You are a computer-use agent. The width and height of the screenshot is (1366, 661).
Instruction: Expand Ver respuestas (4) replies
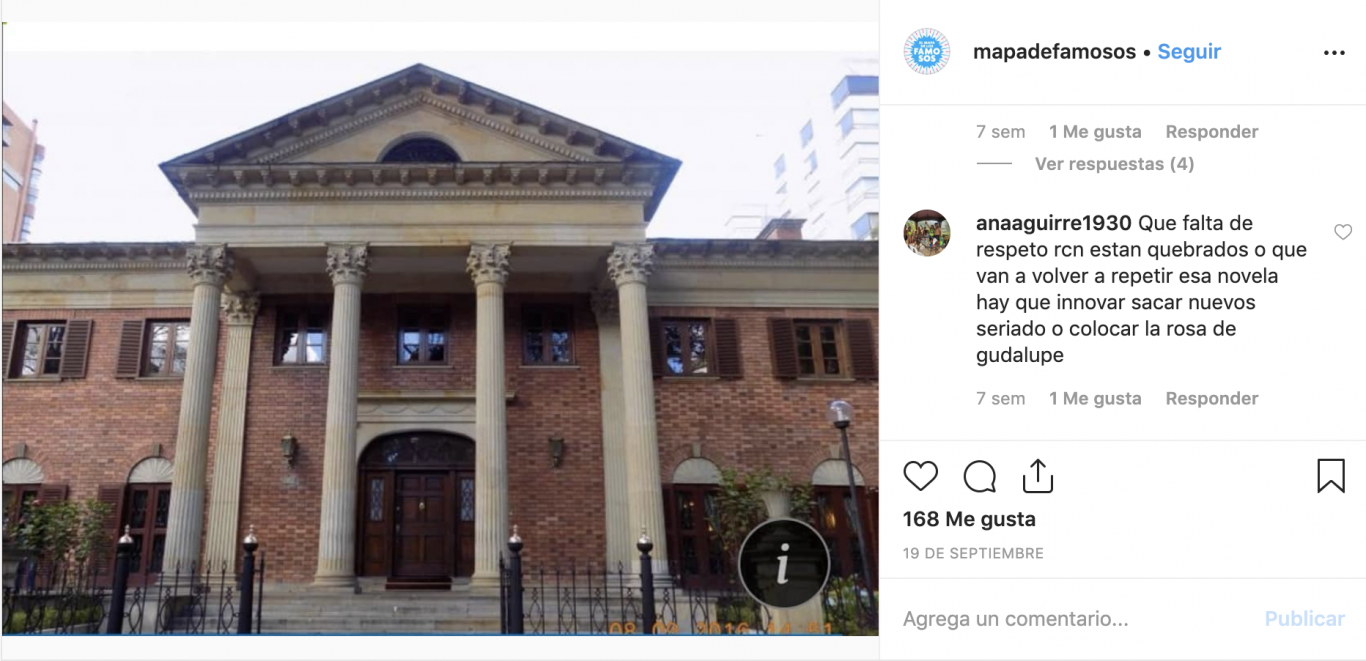[x=1114, y=164]
